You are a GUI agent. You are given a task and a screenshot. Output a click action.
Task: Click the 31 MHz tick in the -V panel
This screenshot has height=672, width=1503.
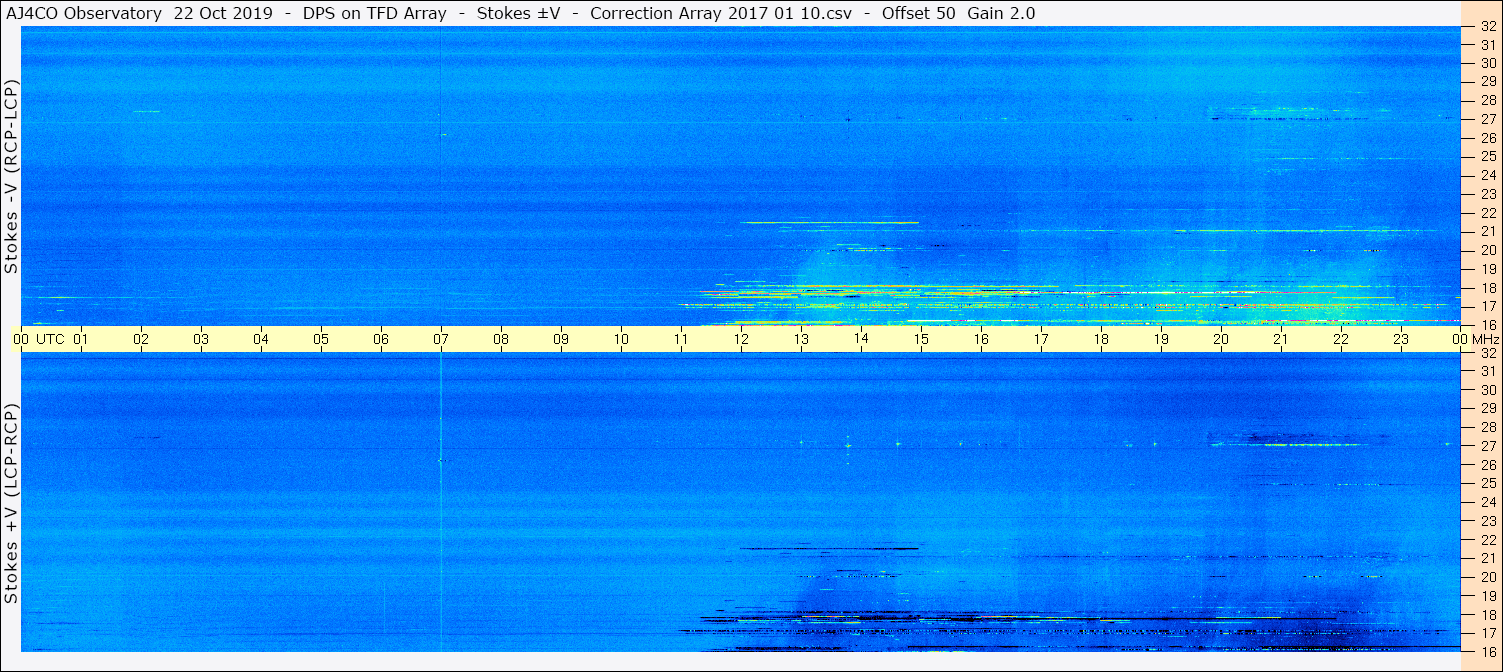(x=1488, y=45)
